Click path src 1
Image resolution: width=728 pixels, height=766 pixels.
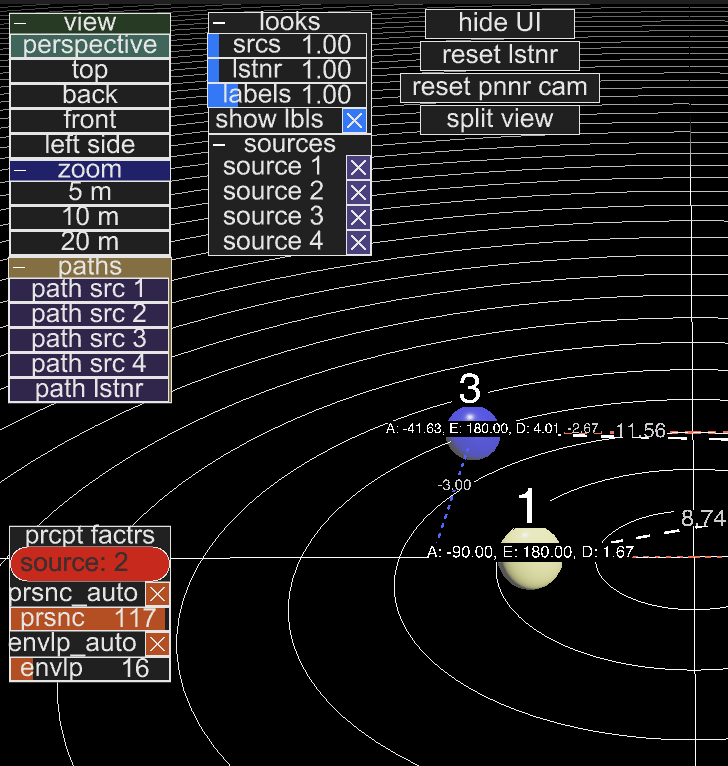89,289
